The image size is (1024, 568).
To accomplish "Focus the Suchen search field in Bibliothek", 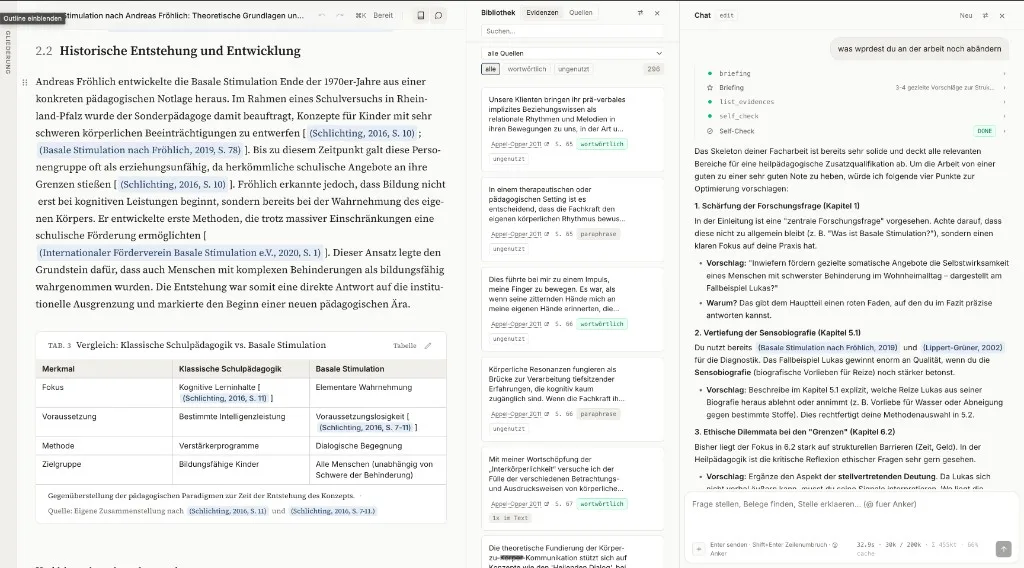I will pyautogui.click(x=573, y=31).
